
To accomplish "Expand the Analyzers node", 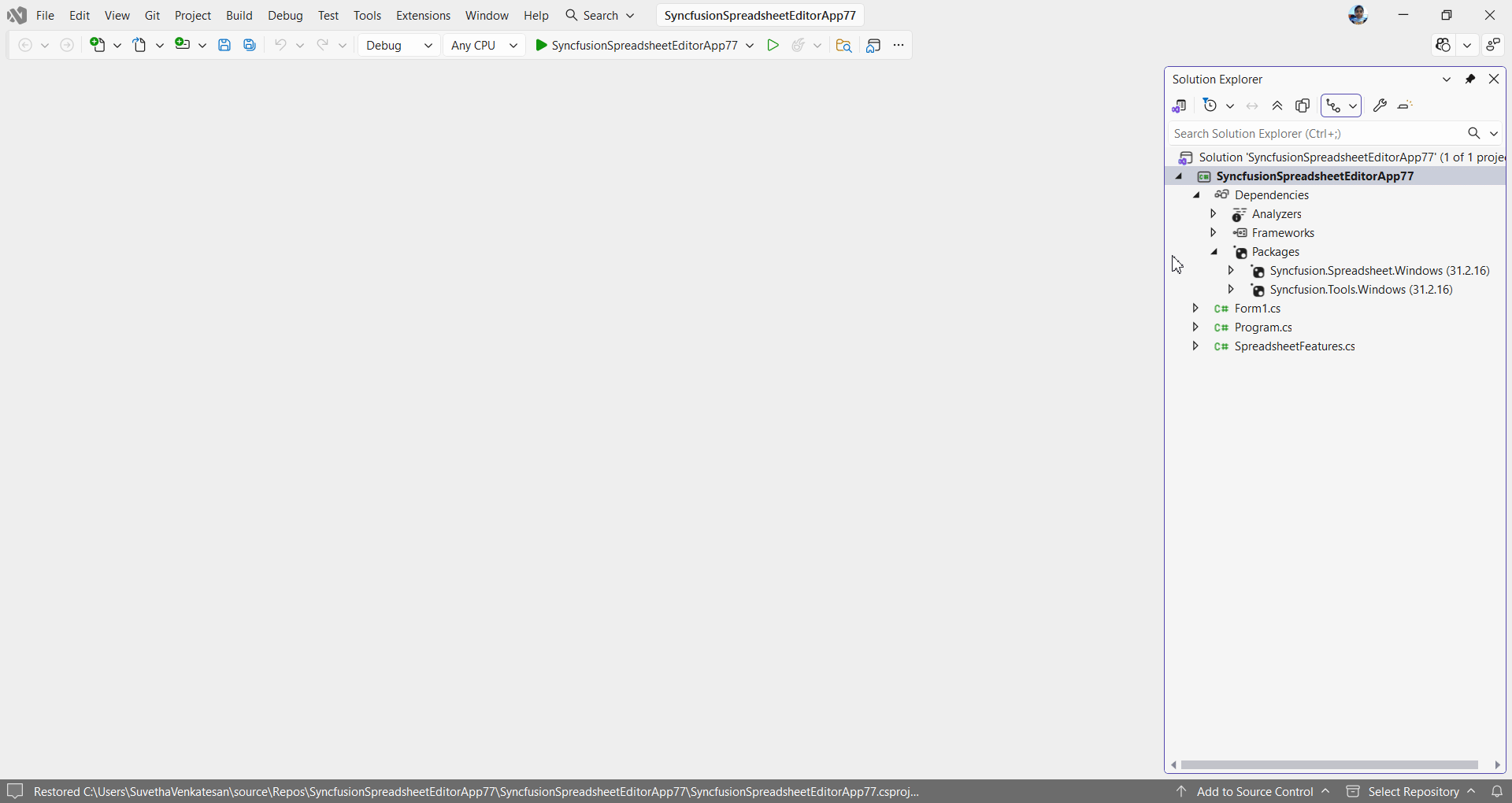I will (x=1214, y=214).
